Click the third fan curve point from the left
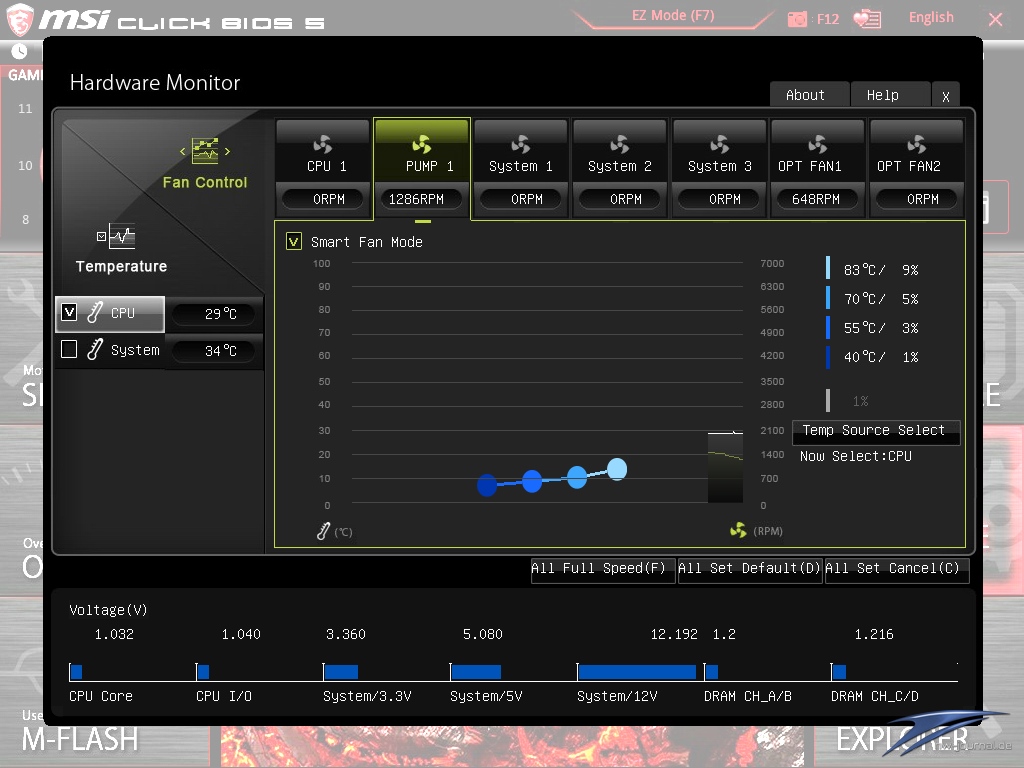Image resolution: width=1024 pixels, height=768 pixels. coord(577,477)
